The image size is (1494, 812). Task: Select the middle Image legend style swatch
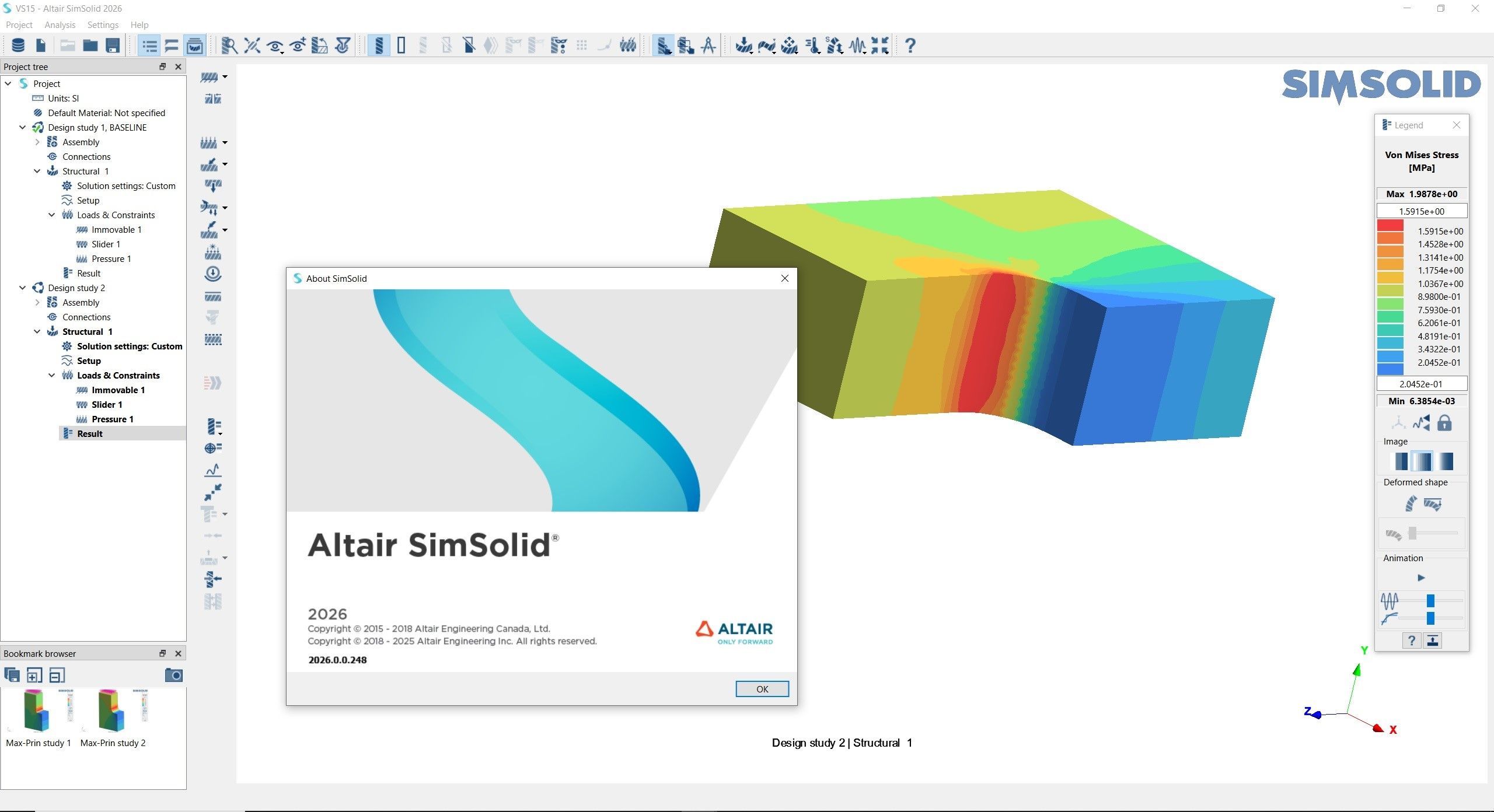[x=1422, y=461]
